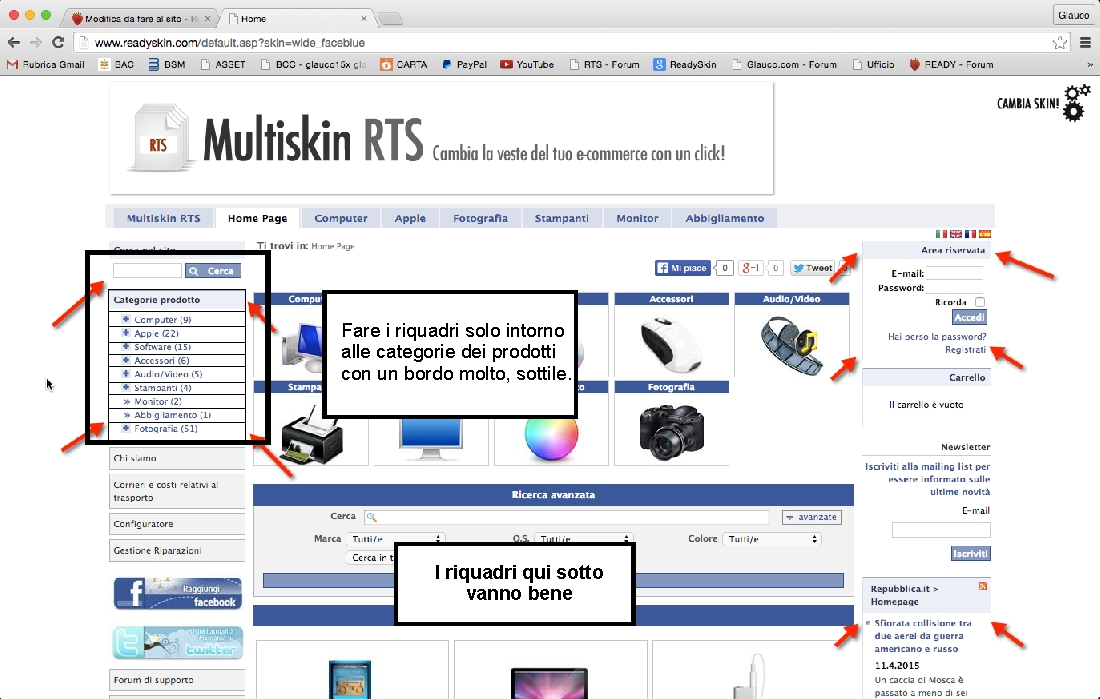
Task: Open the Accessori mouse thumbnail
Action: point(671,344)
